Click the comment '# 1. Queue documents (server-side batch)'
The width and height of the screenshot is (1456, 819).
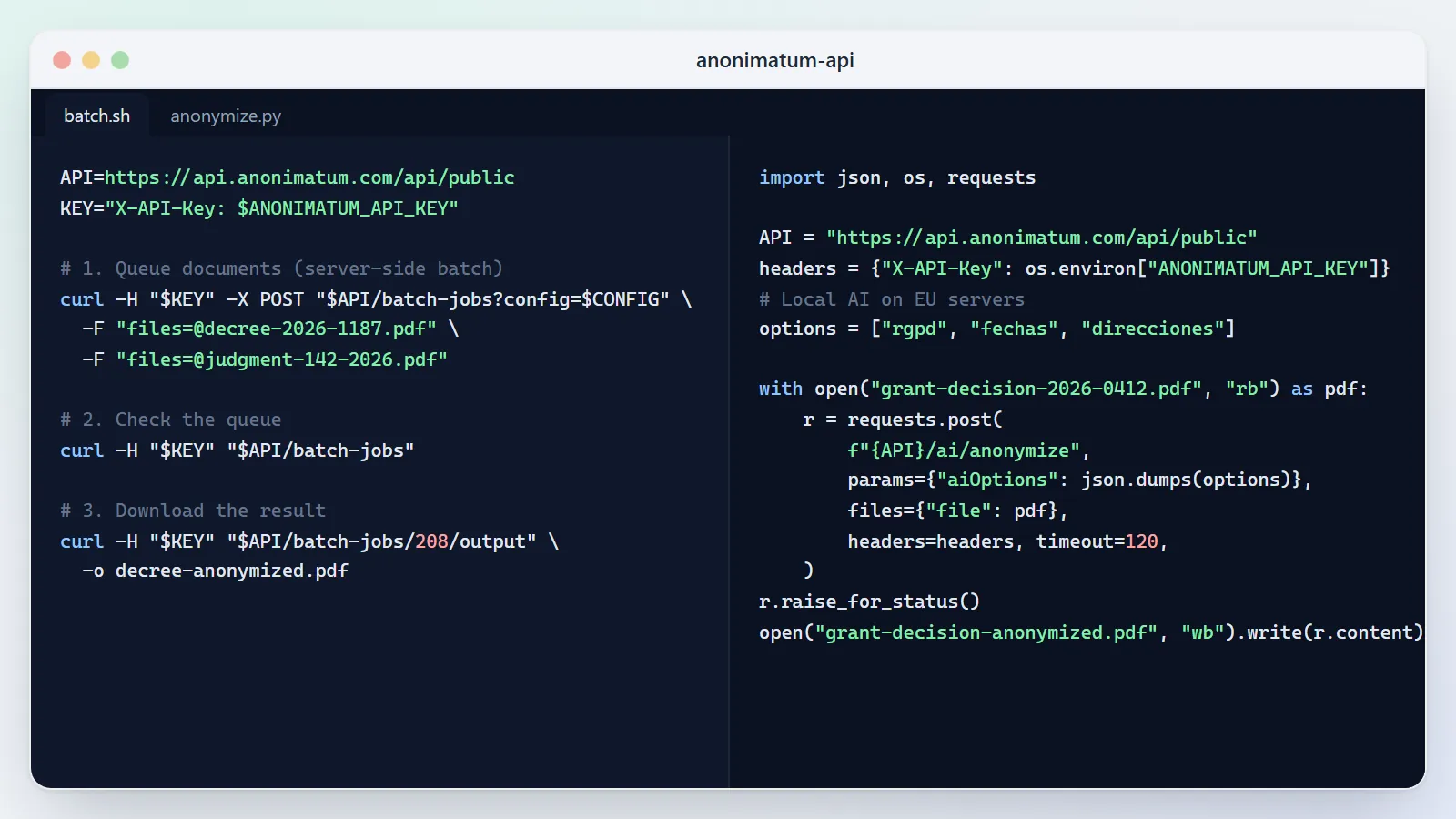[x=282, y=268]
